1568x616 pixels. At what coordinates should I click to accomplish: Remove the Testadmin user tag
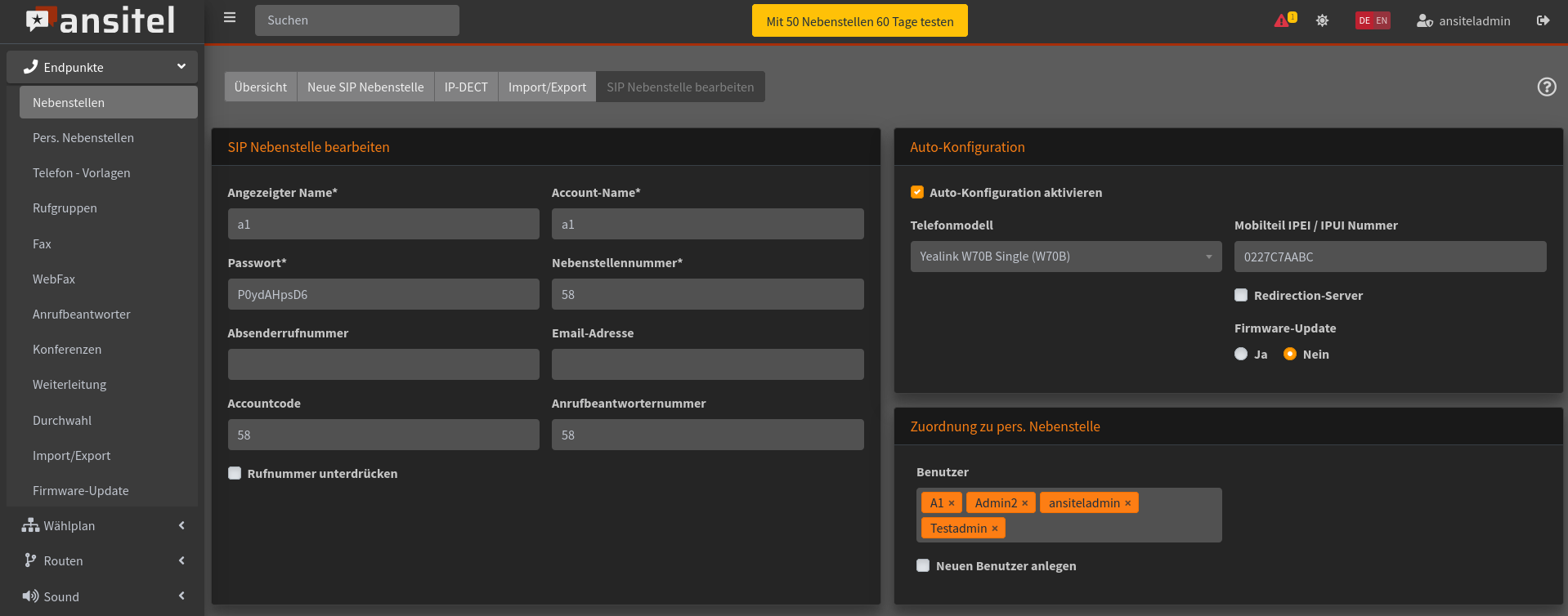[x=994, y=529]
